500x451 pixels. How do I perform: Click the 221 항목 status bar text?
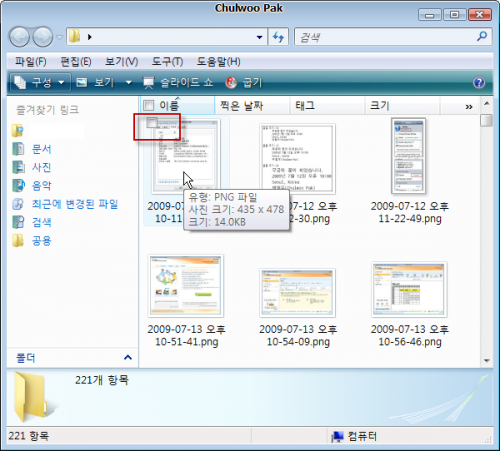tap(29, 436)
